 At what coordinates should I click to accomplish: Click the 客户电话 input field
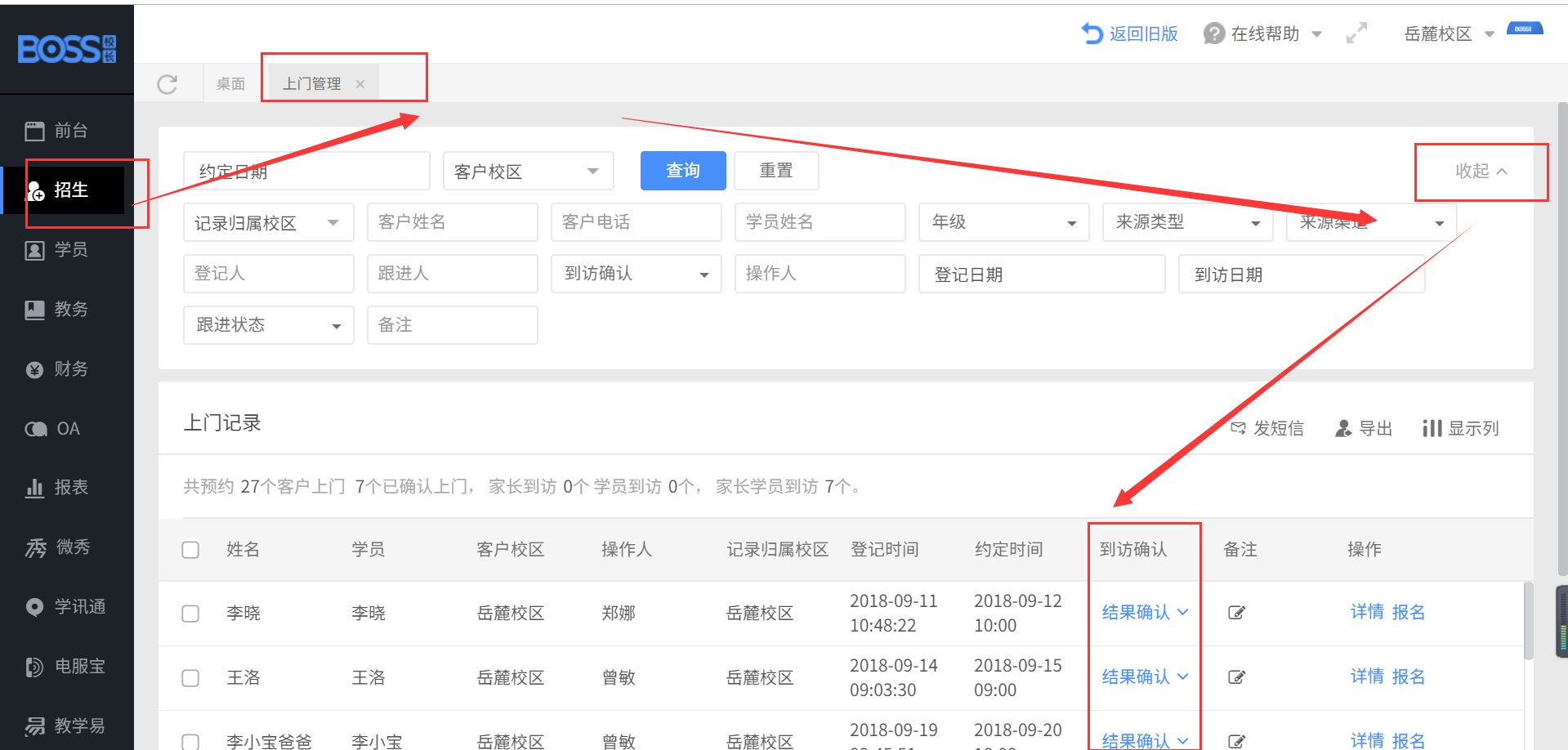click(636, 222)
